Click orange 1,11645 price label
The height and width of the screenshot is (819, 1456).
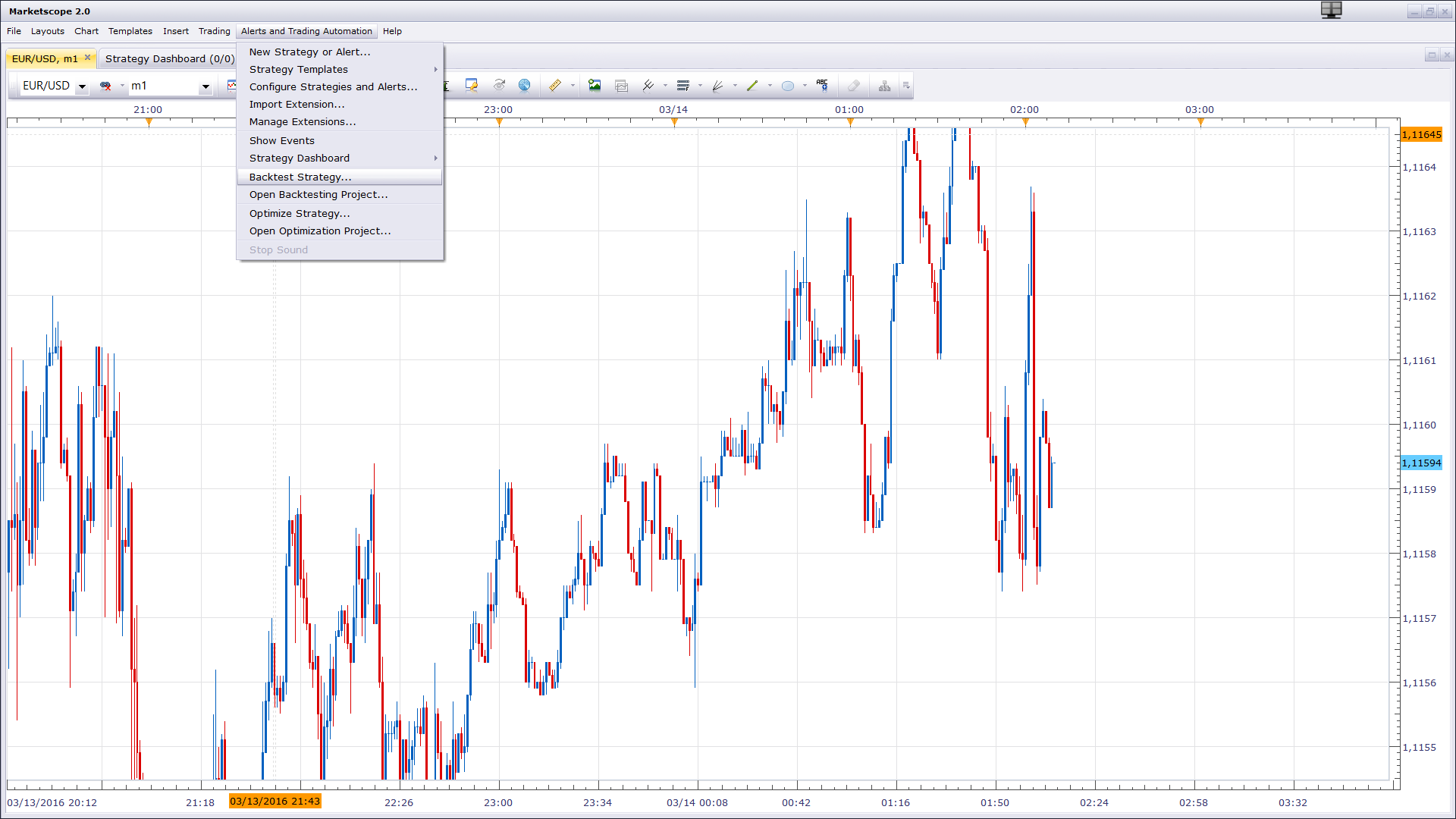[x=1421, y=134]
